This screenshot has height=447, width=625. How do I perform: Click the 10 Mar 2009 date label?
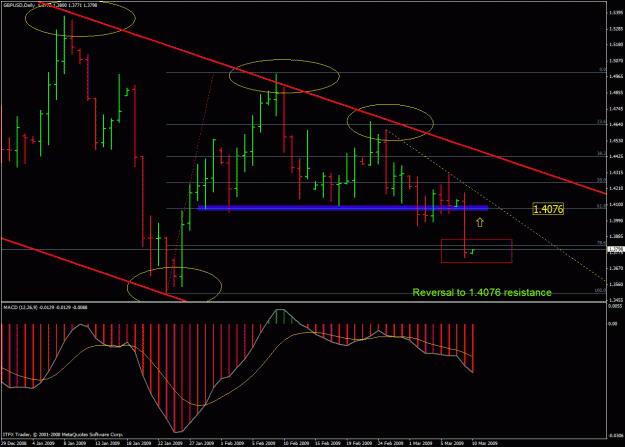[485, 443]
